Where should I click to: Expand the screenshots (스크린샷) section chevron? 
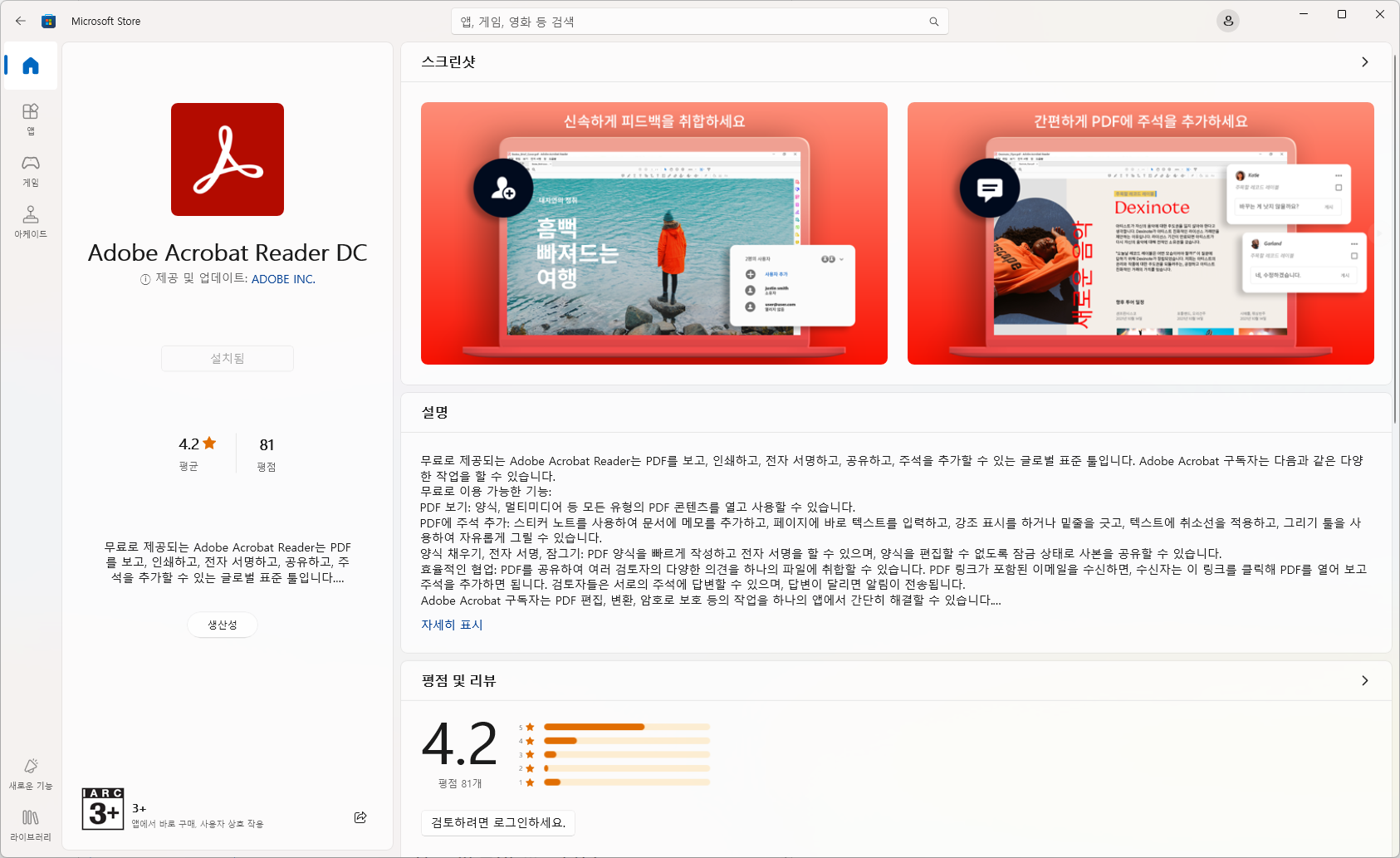pyautogui.click(x=1365, y=62)
